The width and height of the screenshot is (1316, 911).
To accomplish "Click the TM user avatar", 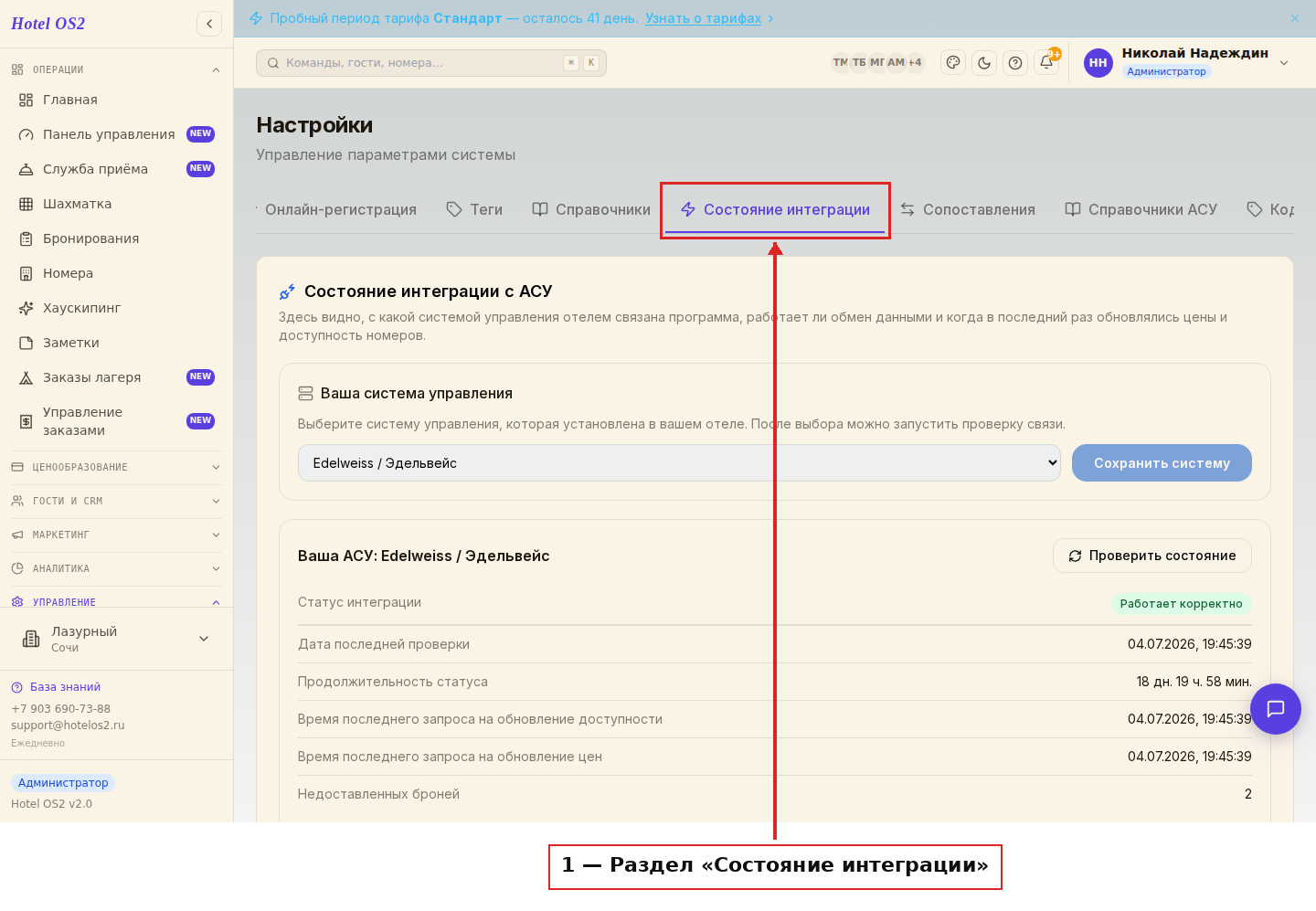I will click(x=840, y=63).
